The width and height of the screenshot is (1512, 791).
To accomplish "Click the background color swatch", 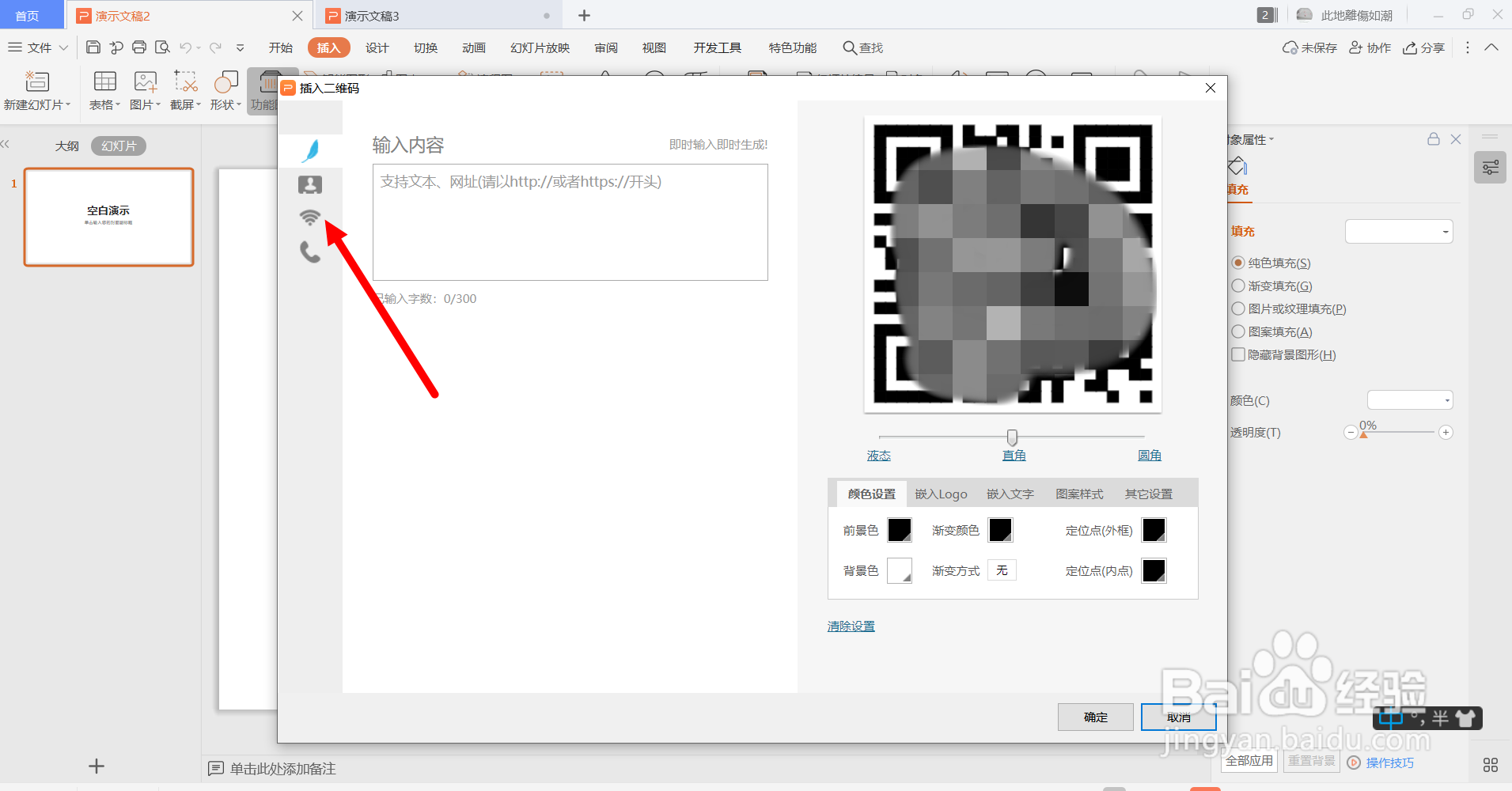I will pyautogui.click(x=900, y=570).
